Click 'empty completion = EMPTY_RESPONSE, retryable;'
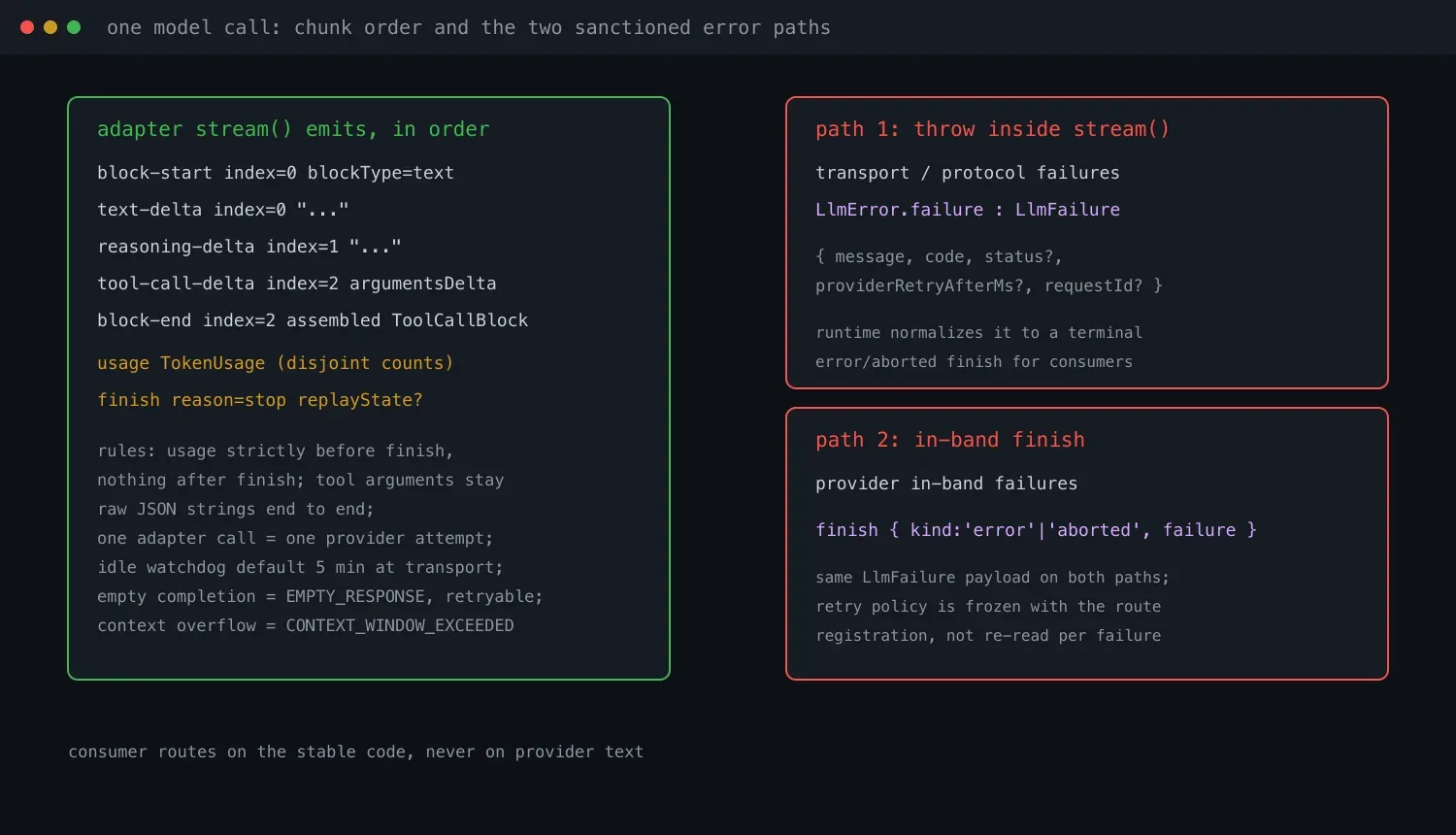Viewport: 1456px width, 835px height. pos(320,596)
